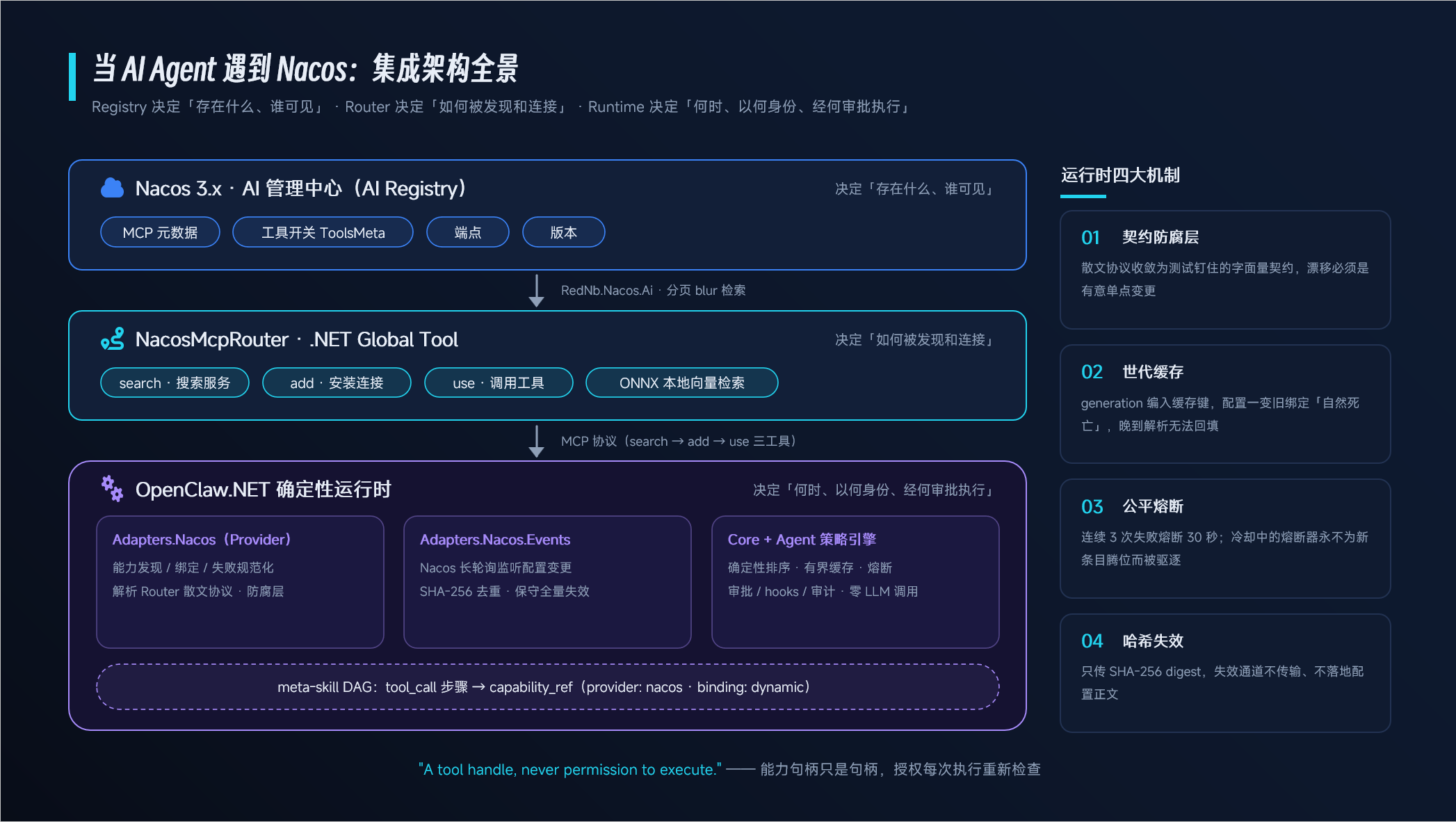Choose the search · 搜索服务 pill
This screenshot has width=1456, height=822.
pos(175,382)
